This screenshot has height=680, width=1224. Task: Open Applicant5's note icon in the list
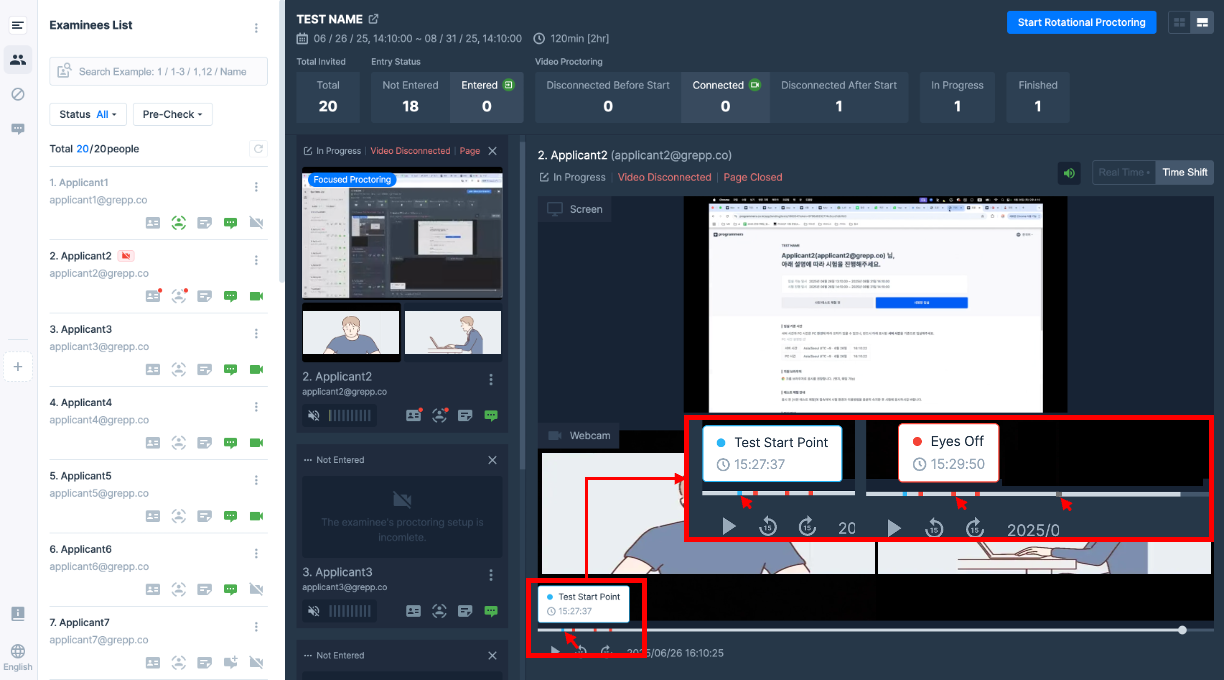(205, 516)
